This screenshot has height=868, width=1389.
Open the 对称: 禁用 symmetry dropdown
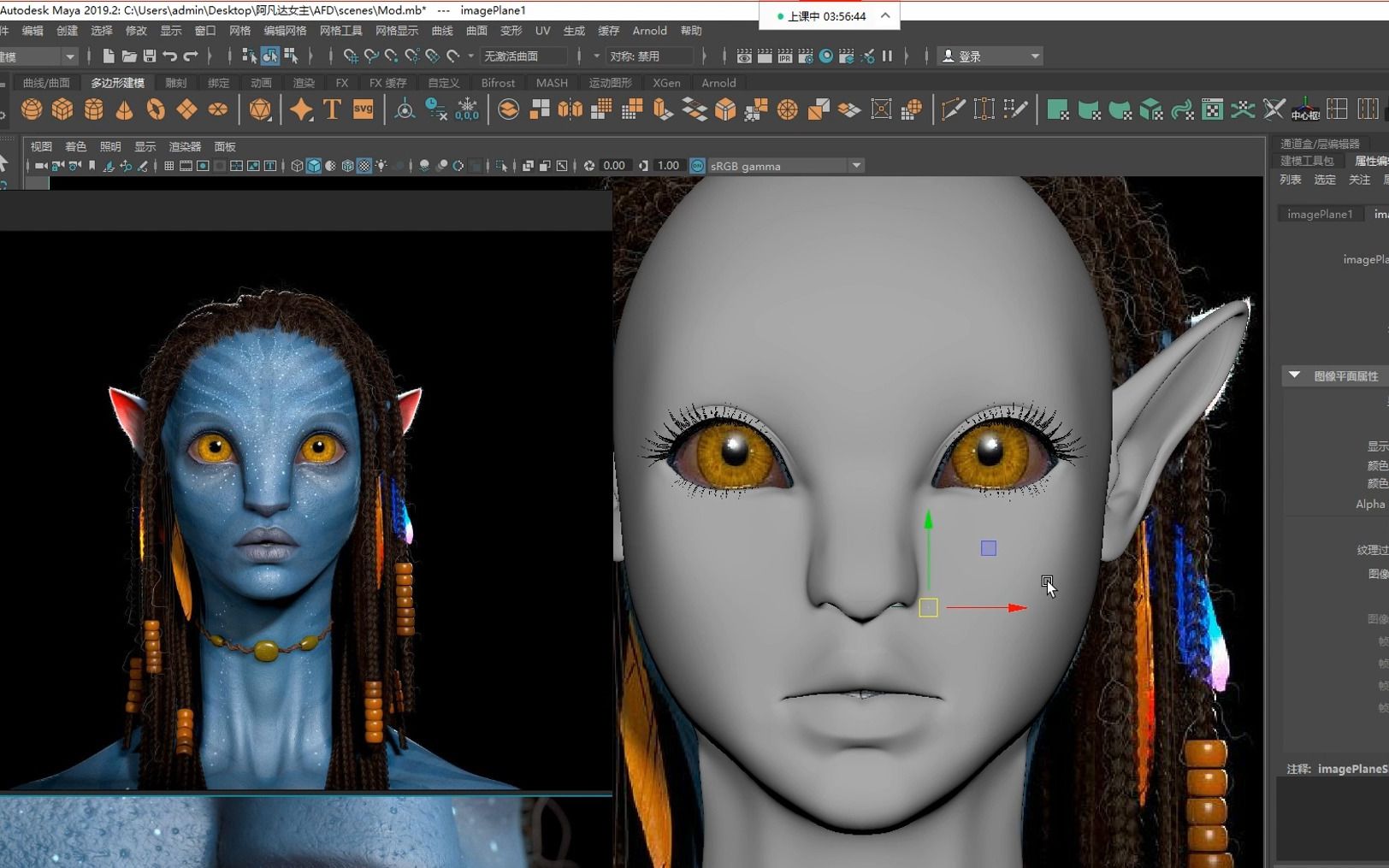click(652, 56)
